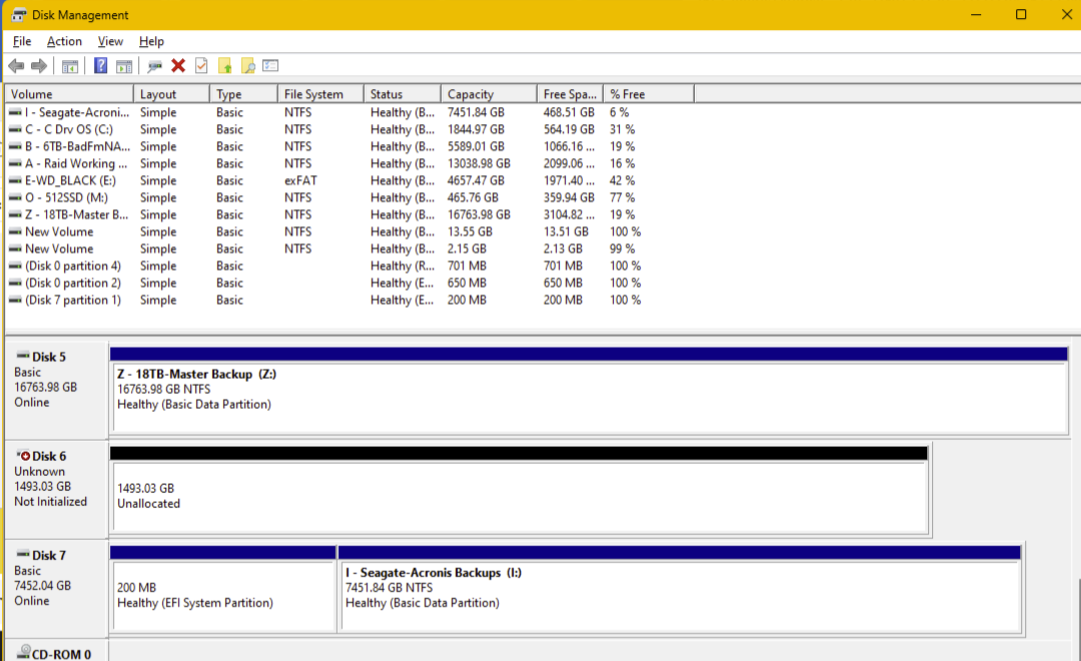Viewport: 1081px width, 661px height.
Task: Sort by the File System column header
Action: click(x=321, y=94)
